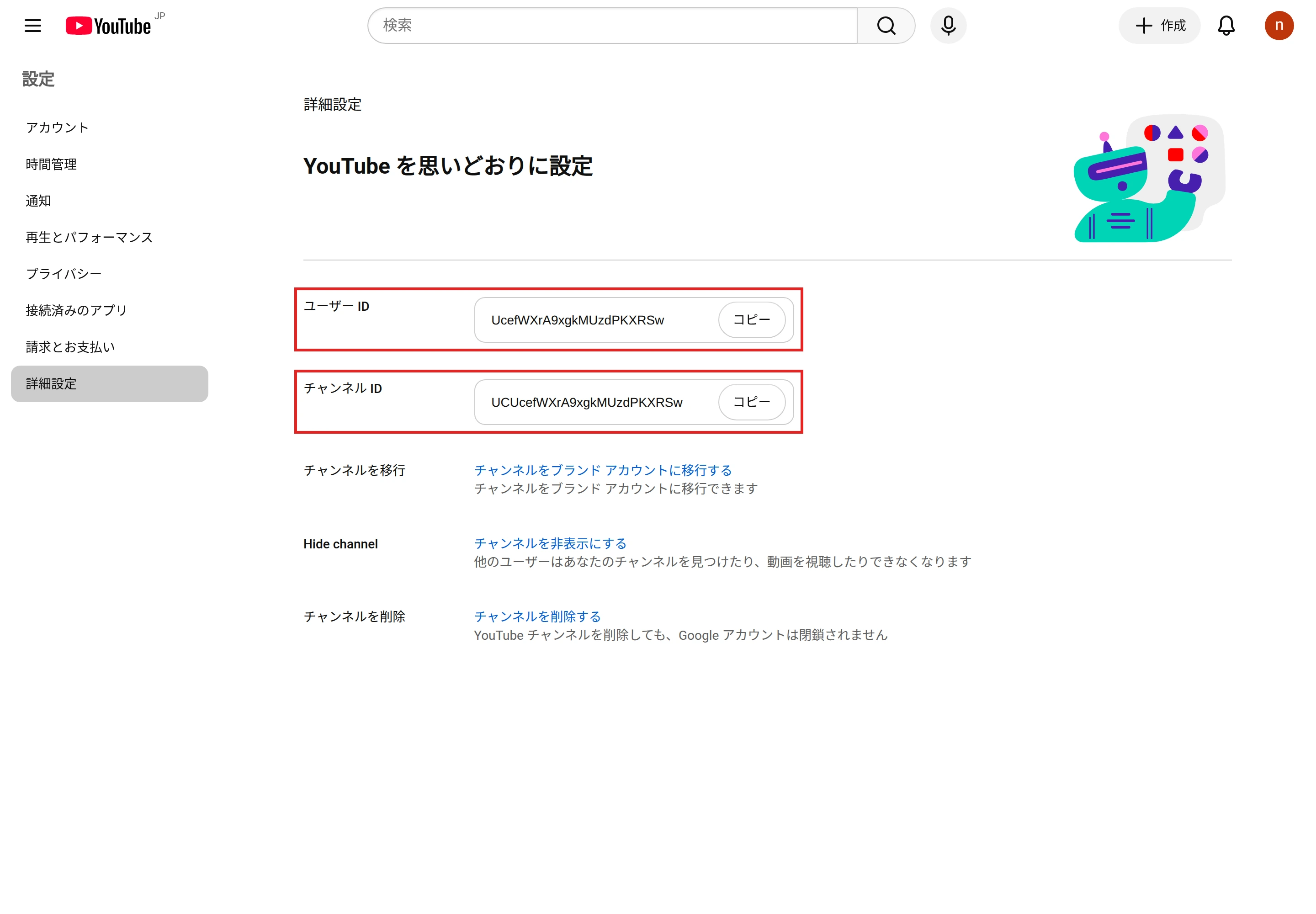Click the hide-channel description starting 他のユーザーは

(722, 561)
